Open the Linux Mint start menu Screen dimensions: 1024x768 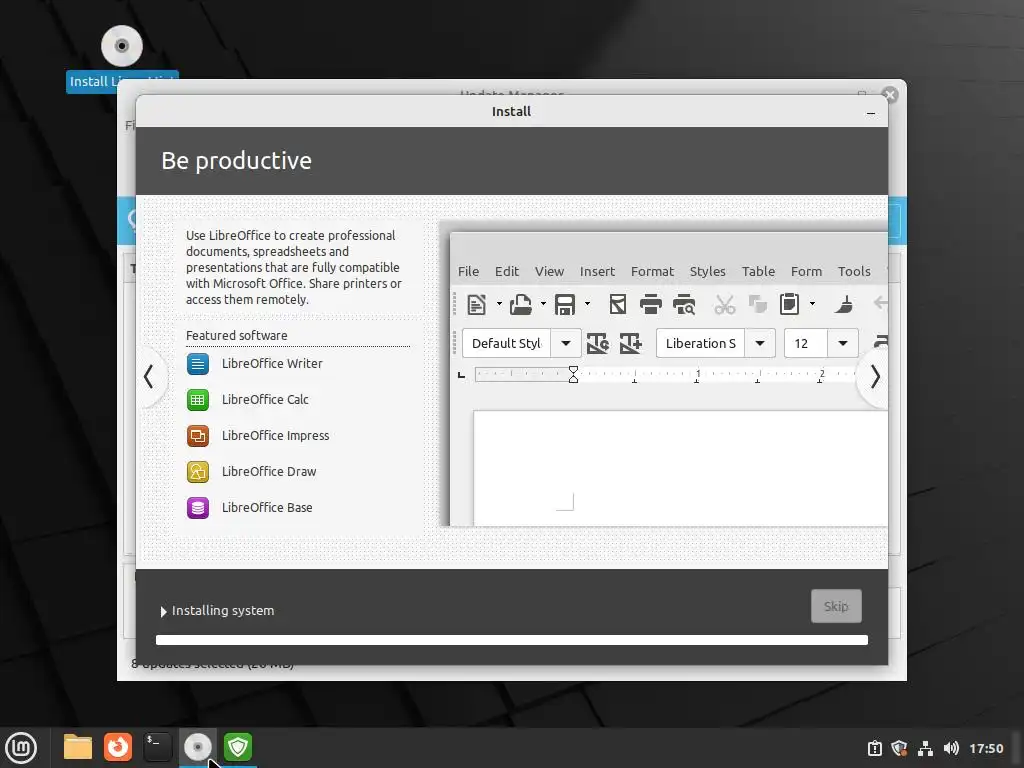pos(21,748)
